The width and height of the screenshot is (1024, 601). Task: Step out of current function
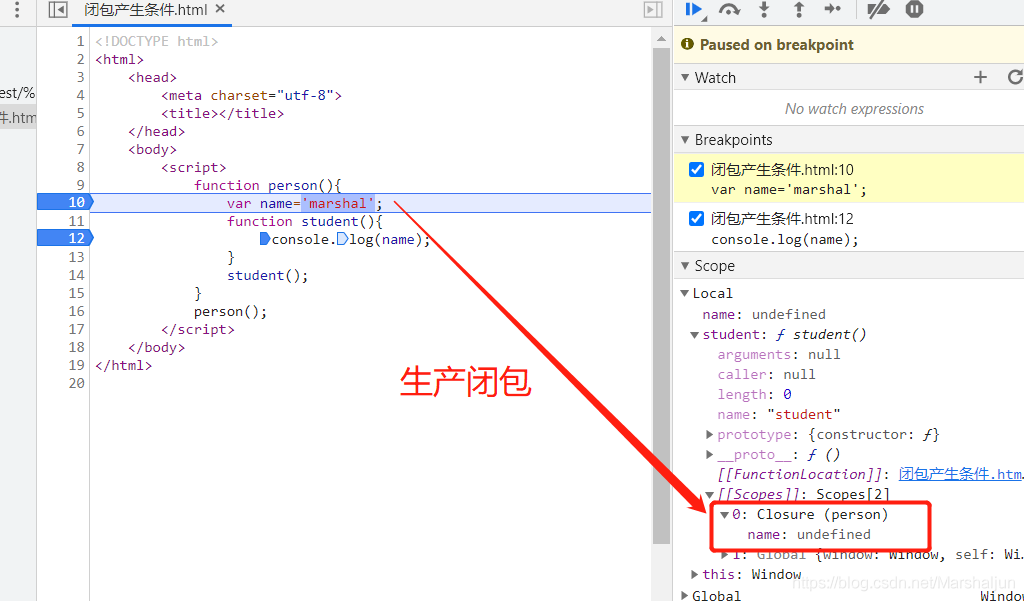799,9
